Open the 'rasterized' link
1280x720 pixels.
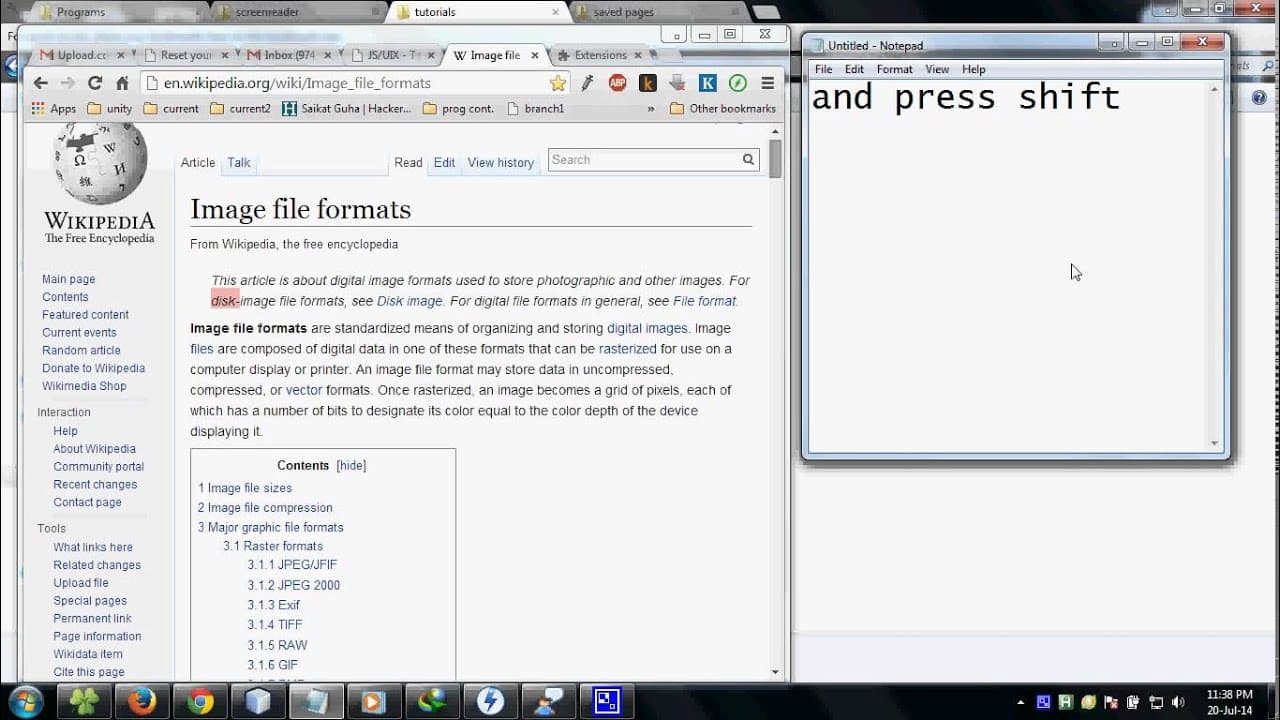(627, 349)
